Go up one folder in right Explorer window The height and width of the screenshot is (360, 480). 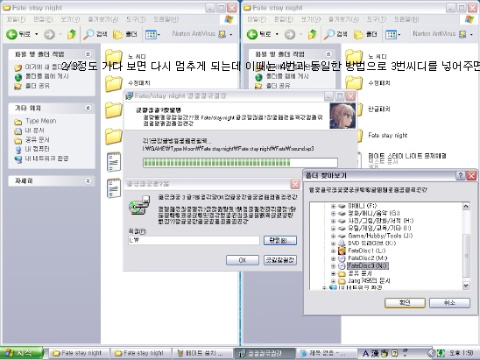click(312, 34)
